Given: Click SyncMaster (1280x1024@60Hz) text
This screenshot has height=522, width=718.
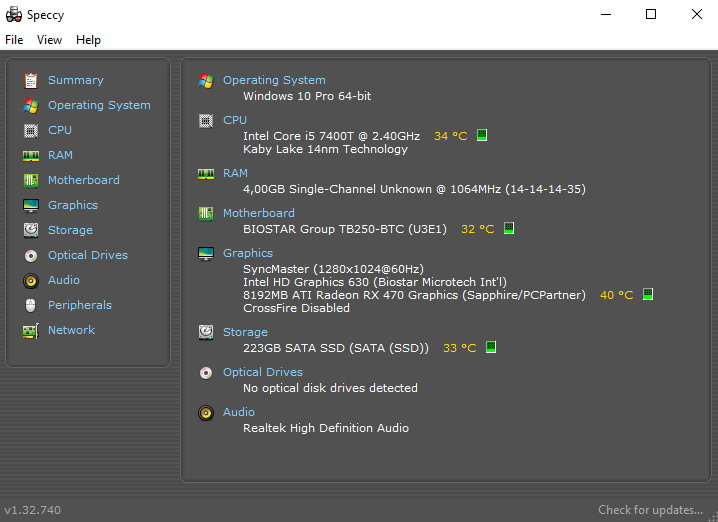Looking at the screenshot, I should [x=333, y=269].
